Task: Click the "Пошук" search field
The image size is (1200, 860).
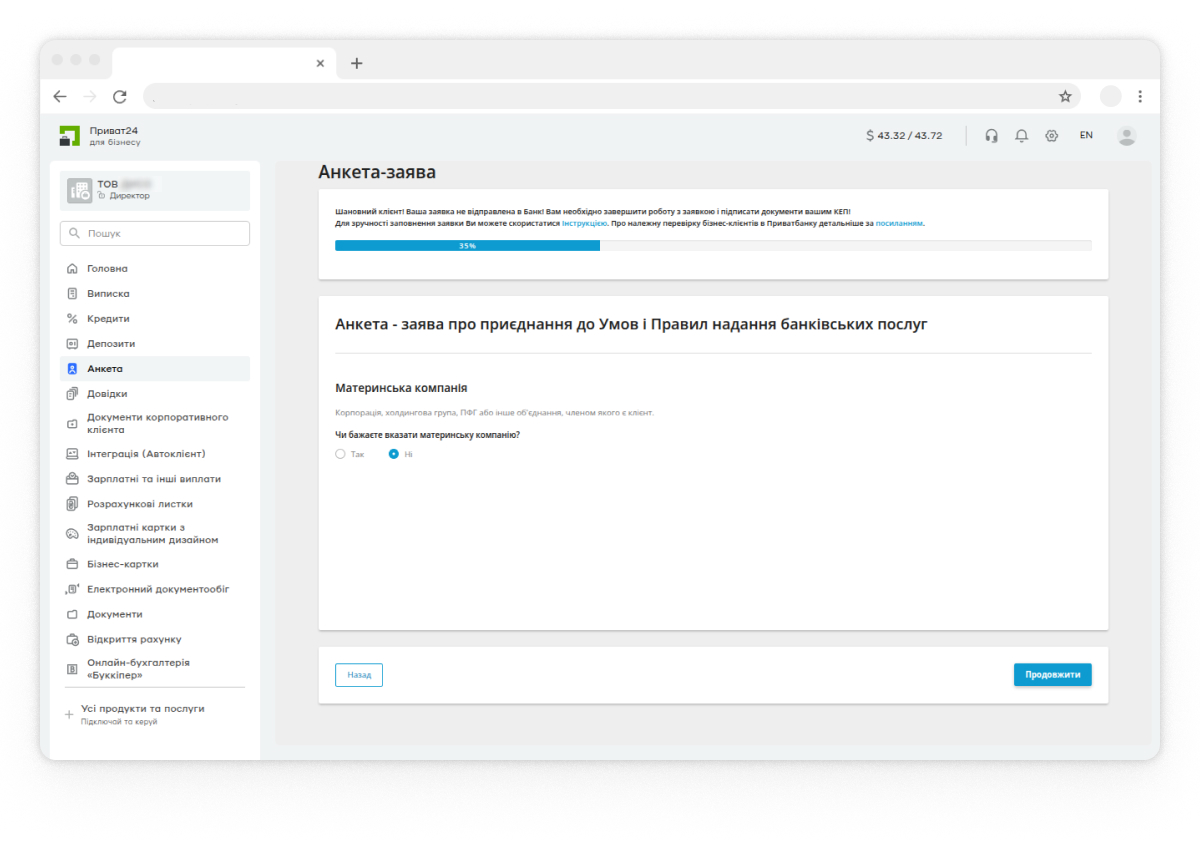Action: (155, 233)
